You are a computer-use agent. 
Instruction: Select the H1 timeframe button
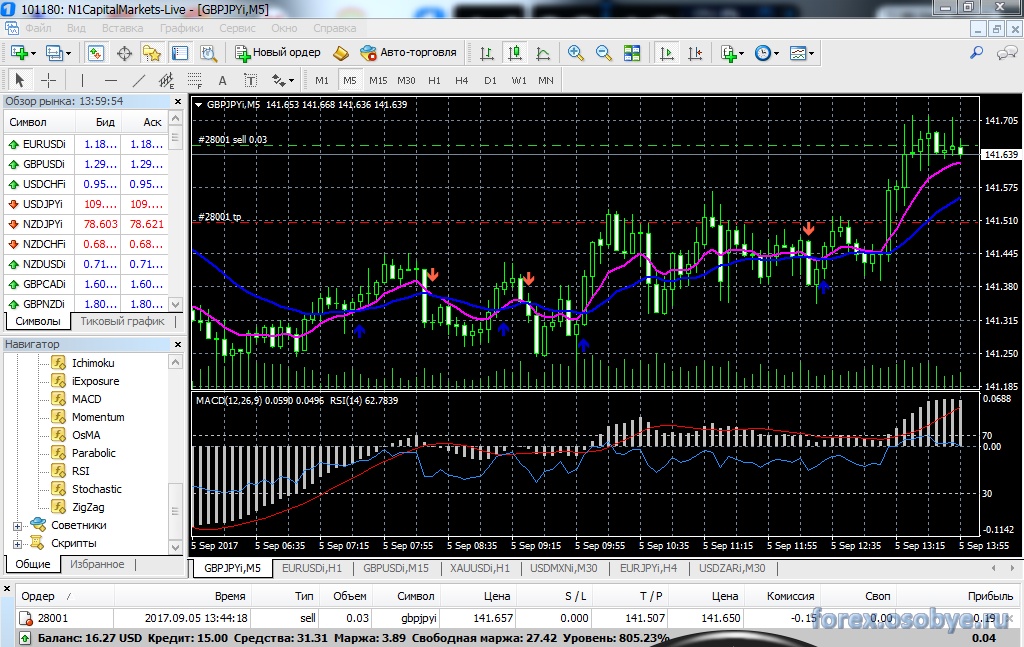(434, 80)
